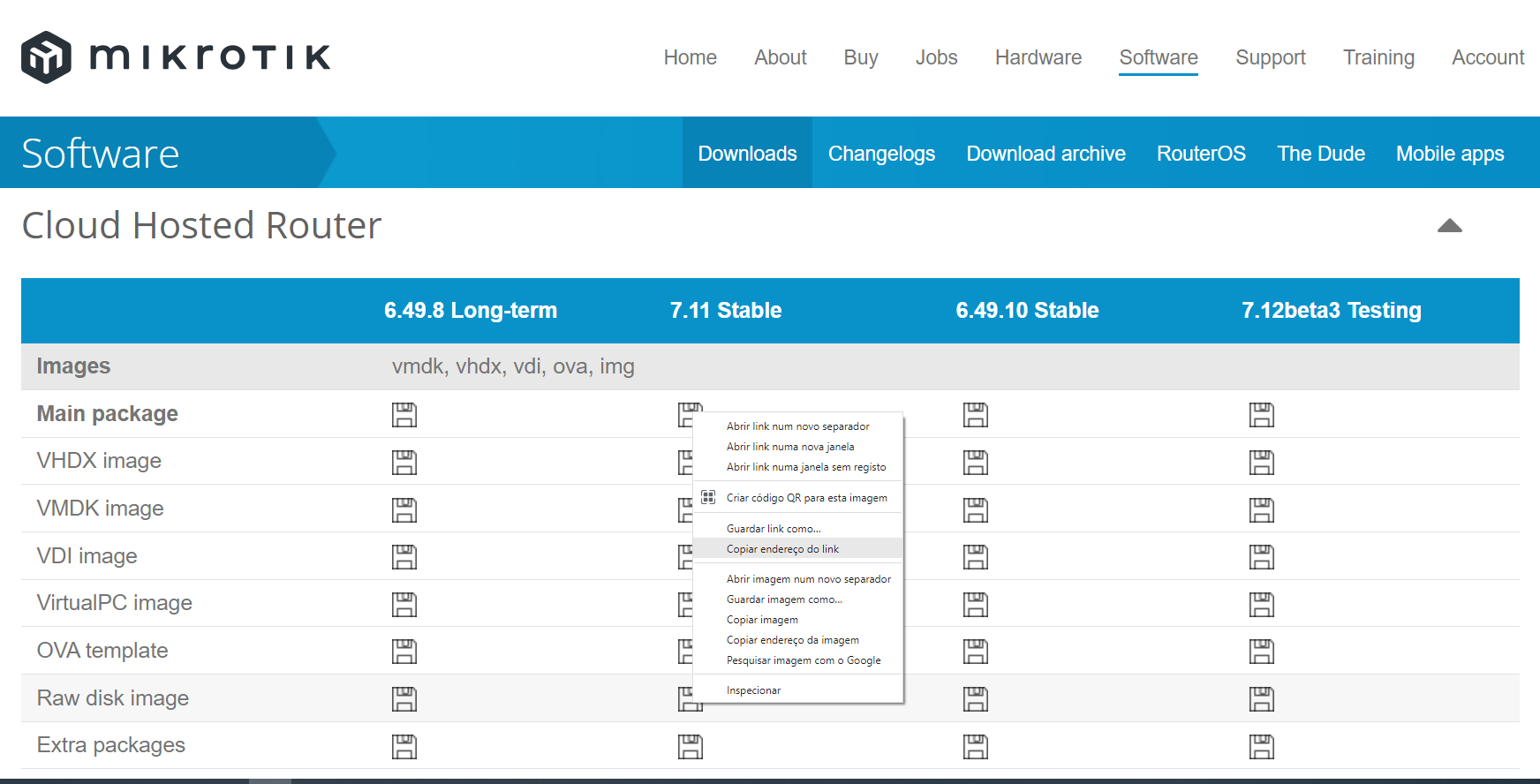Download 7.12beta3 Testing Main package
The width and height of the screenshot is (1540, 784).
pos(1262,415)
